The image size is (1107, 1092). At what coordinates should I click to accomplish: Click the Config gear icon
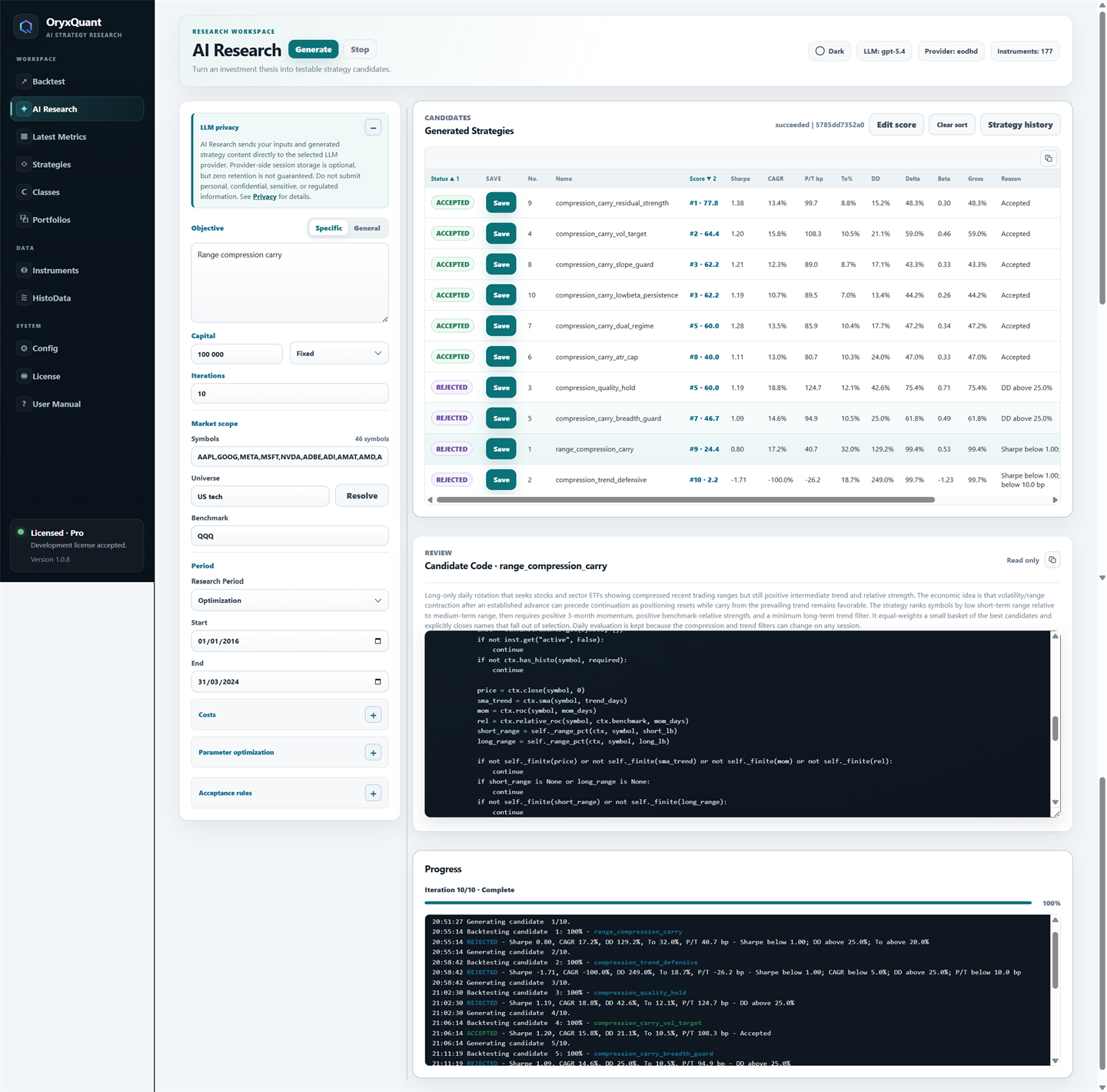24,348
